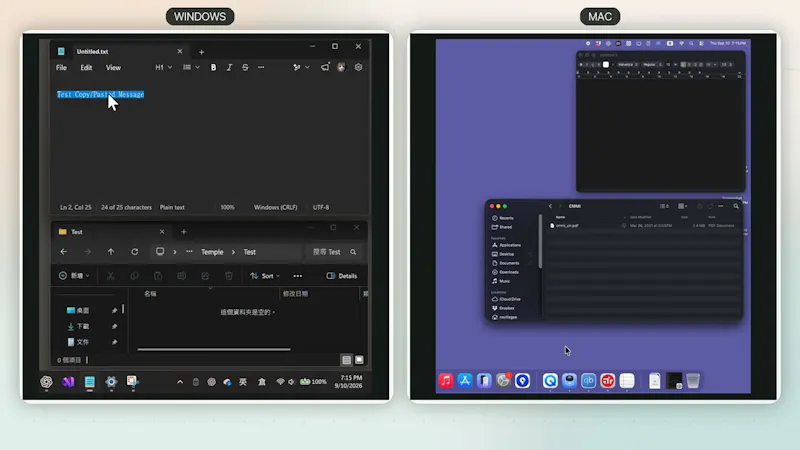Image resolution: width=800 pixels, height=450 pixels.
Task: Click the Search Test input field
Action: 334,252
